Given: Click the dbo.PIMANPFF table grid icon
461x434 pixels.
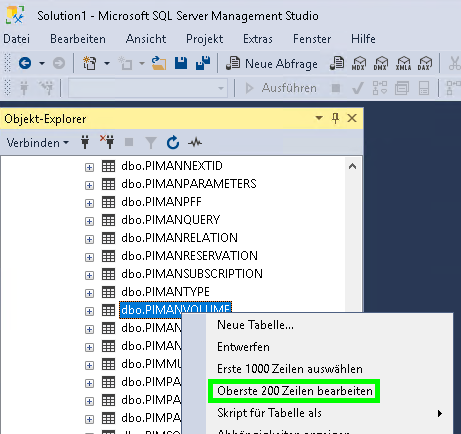Looking at the screenshot, I should point(108,202).
